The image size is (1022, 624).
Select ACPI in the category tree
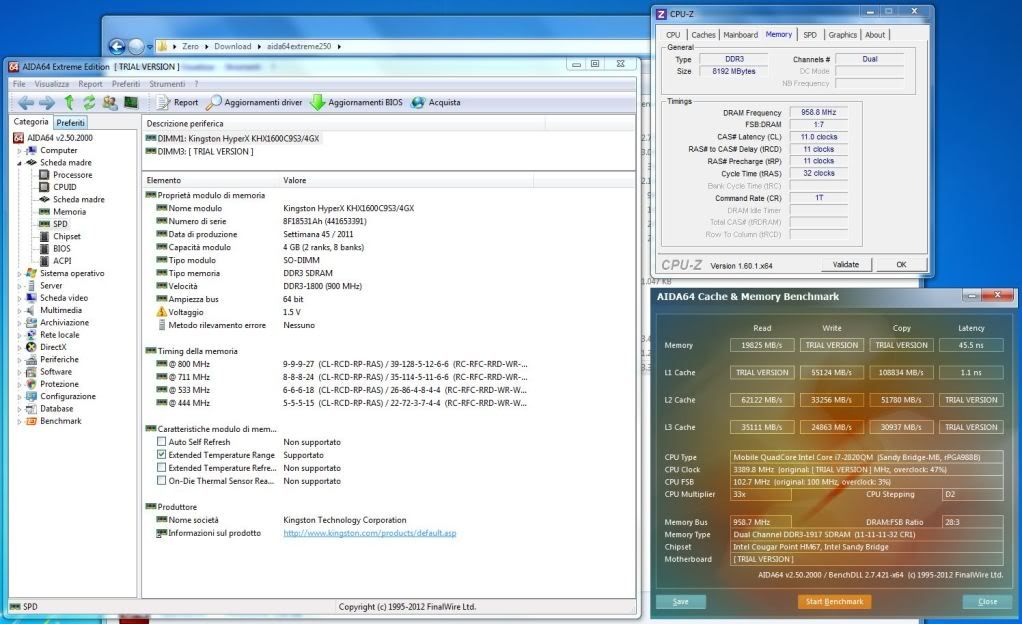point(62,261)
